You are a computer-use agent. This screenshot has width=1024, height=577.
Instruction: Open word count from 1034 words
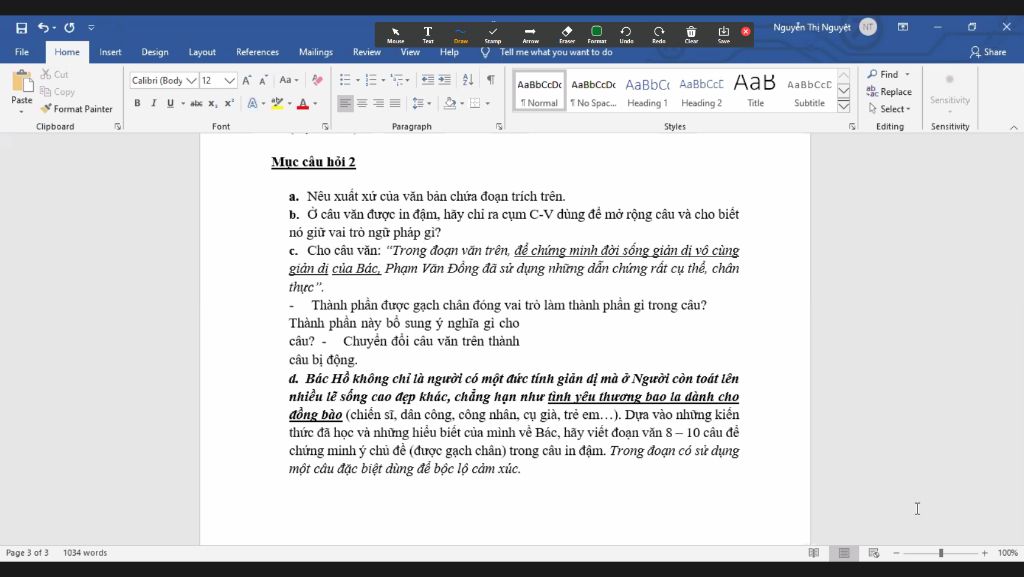tap(85, 553)
